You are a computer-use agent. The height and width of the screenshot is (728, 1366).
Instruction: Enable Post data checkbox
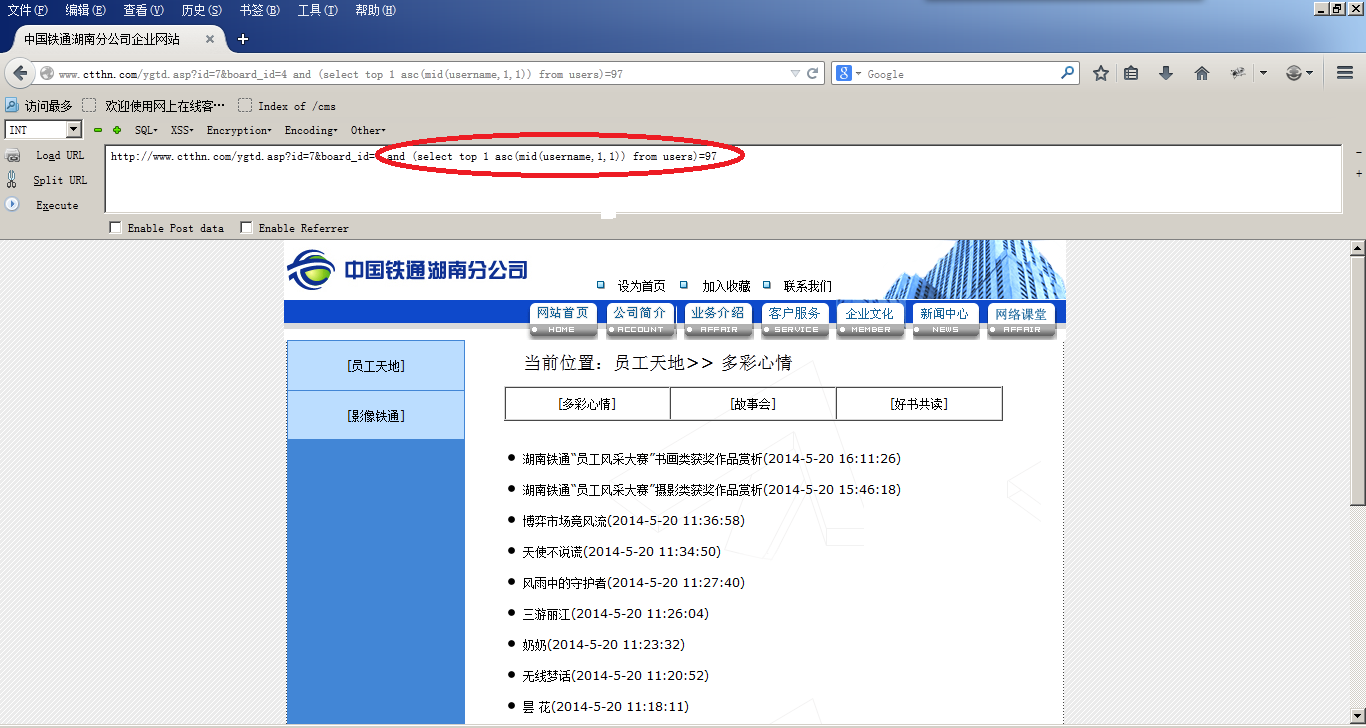(x=115, y=228)
